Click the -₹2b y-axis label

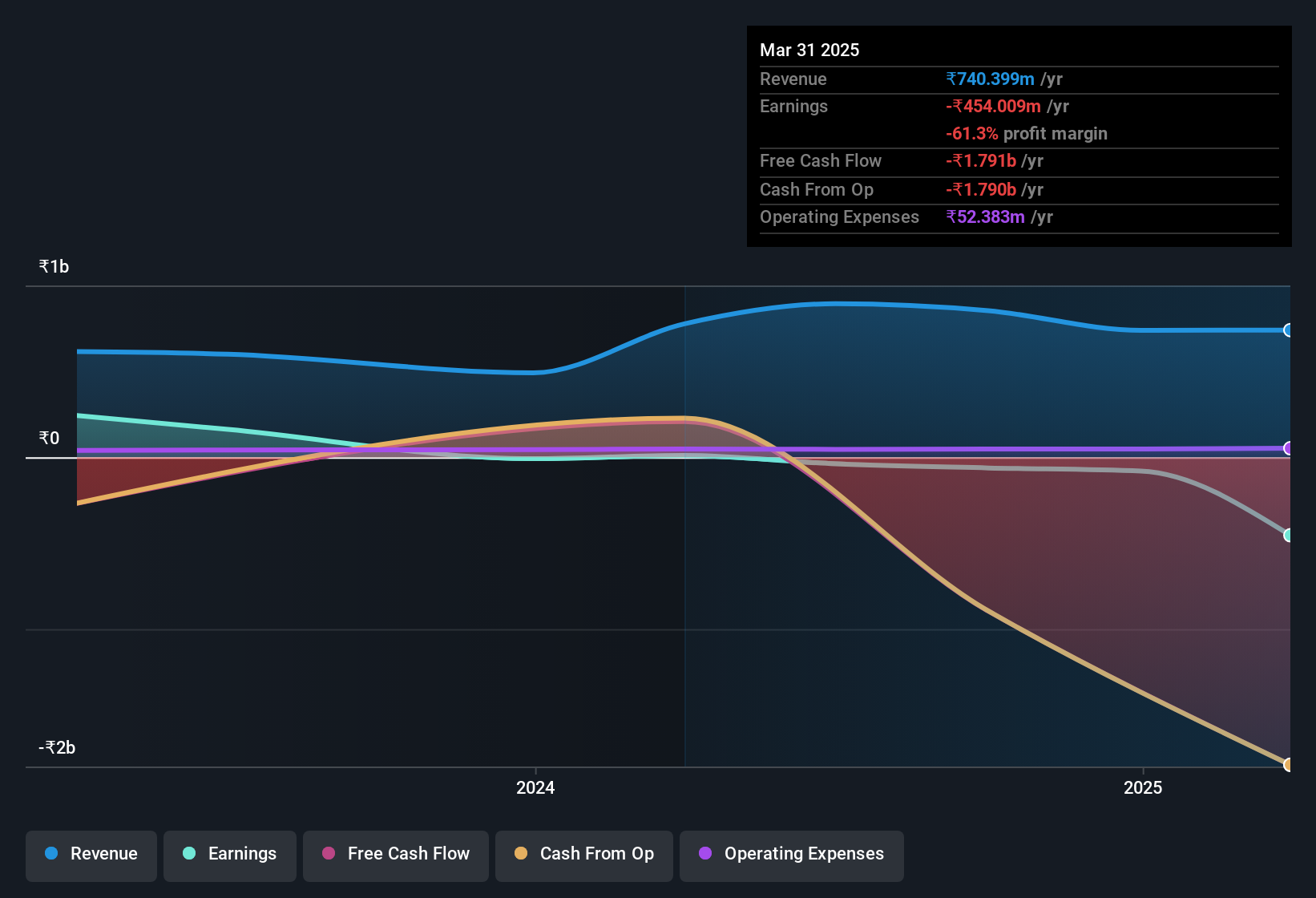coord(57,747)
